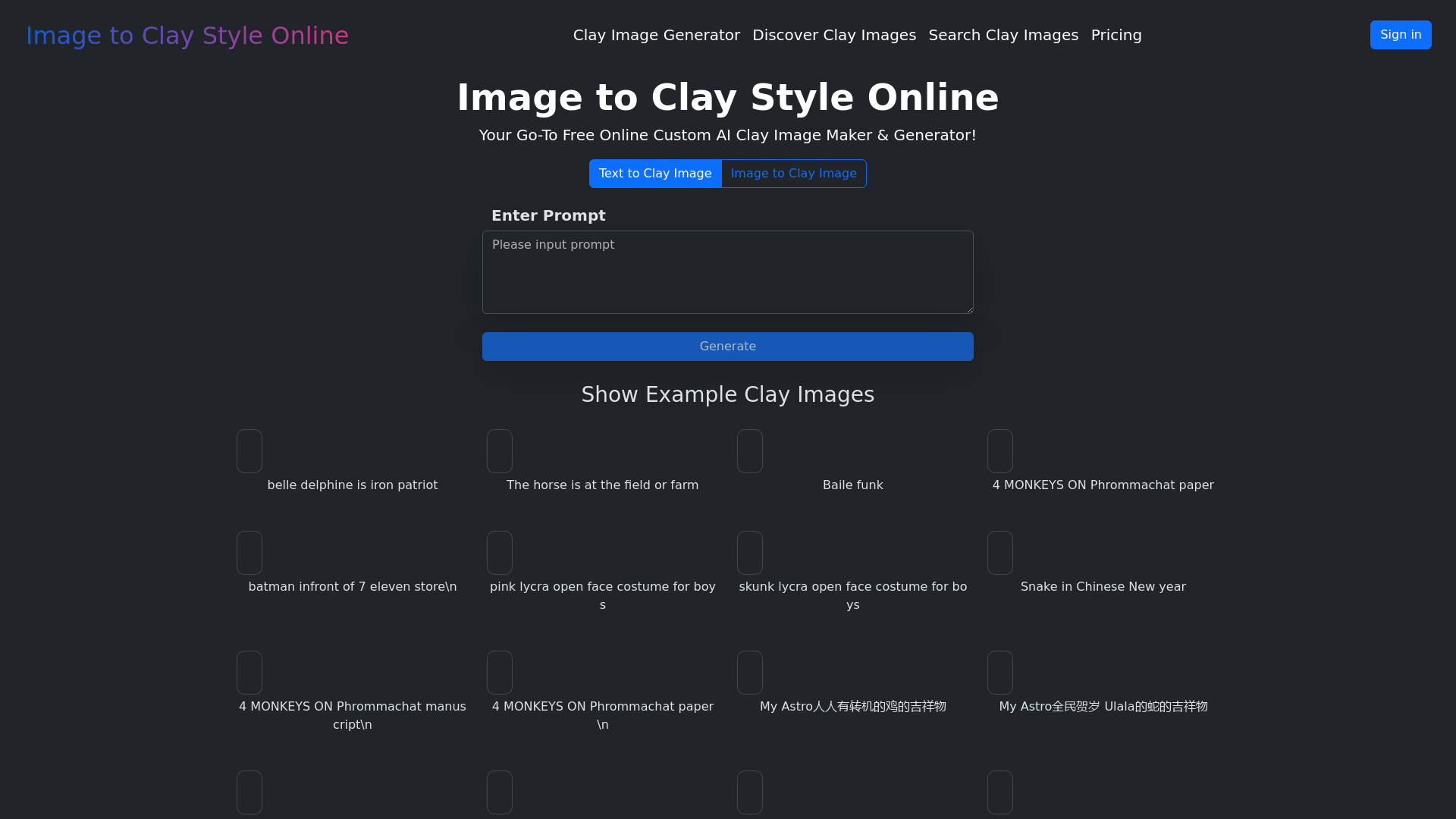Open thumbnail for My Astro全民贺岁 Ulala的蛇的吉祥物
Viewport: 1456px width, 819px height.
point(1000,673)
